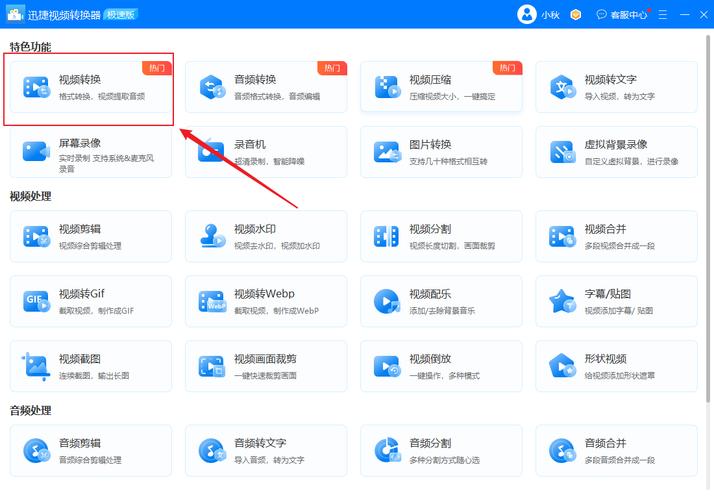
Task: Click the 小秋 user avatar
Action: click(x=527, y=14)
